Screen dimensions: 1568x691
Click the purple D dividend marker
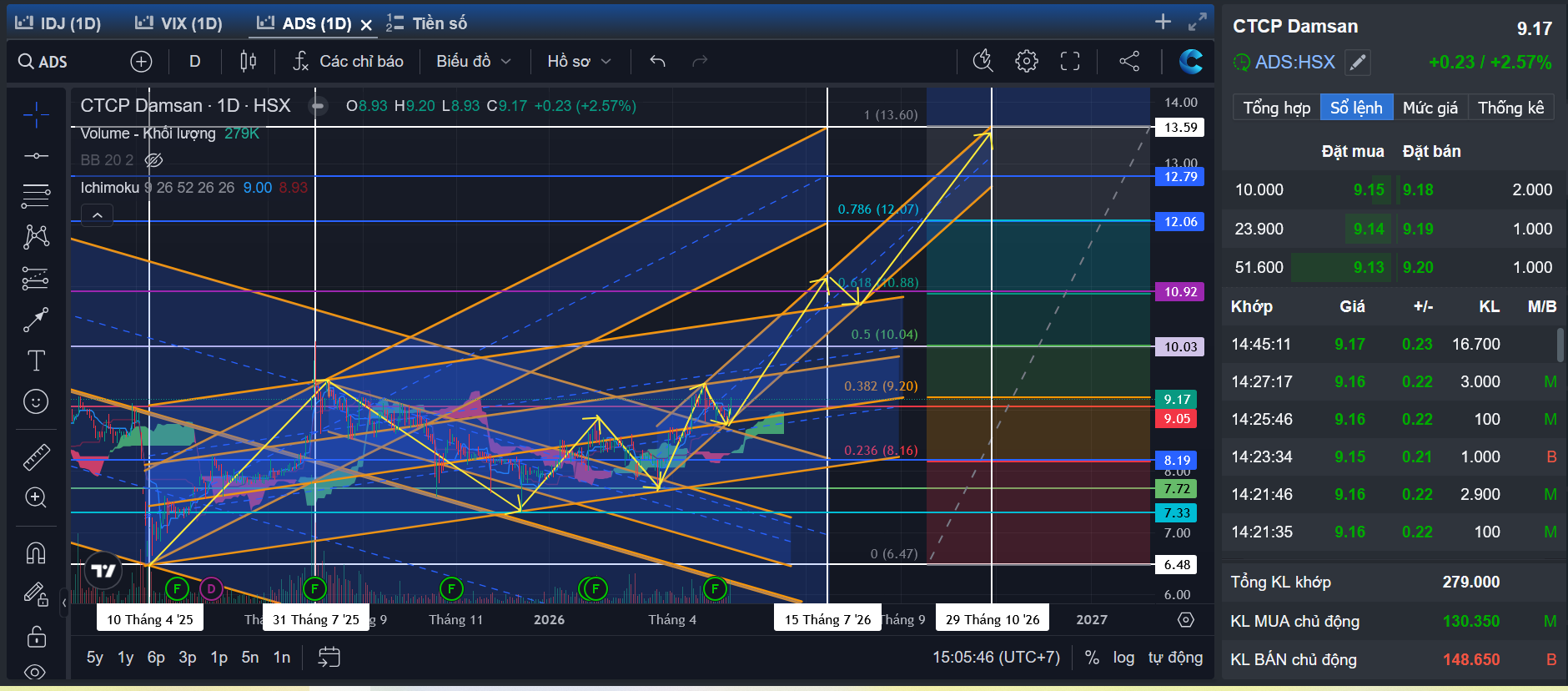211,589
